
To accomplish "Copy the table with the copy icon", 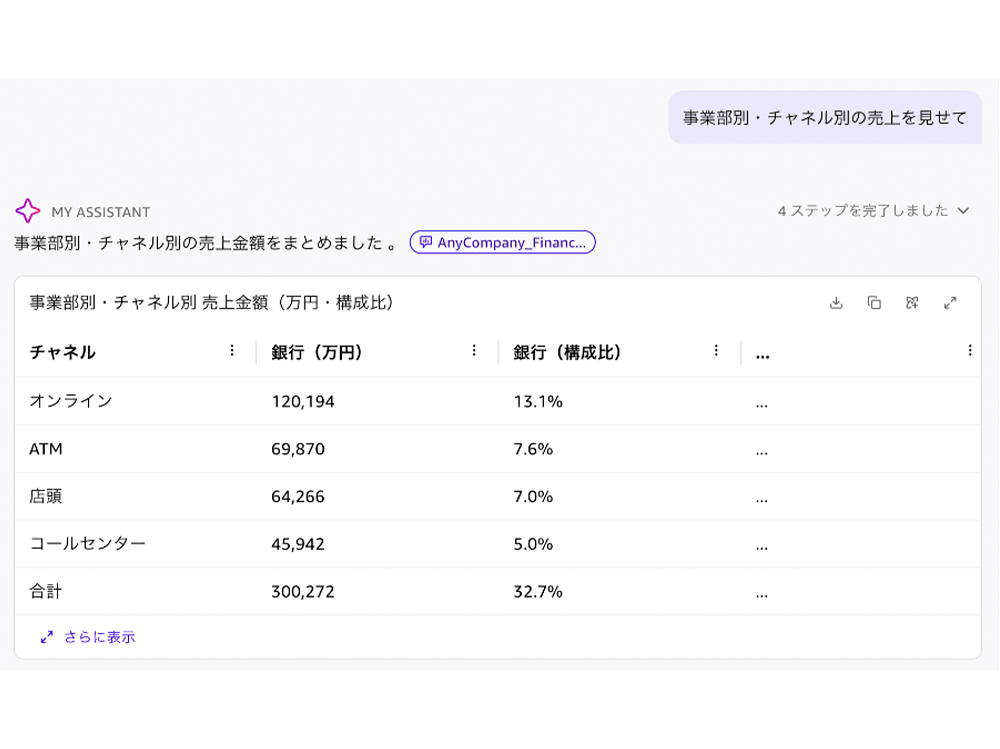I will pyautogui.click(x=874, y=303).
